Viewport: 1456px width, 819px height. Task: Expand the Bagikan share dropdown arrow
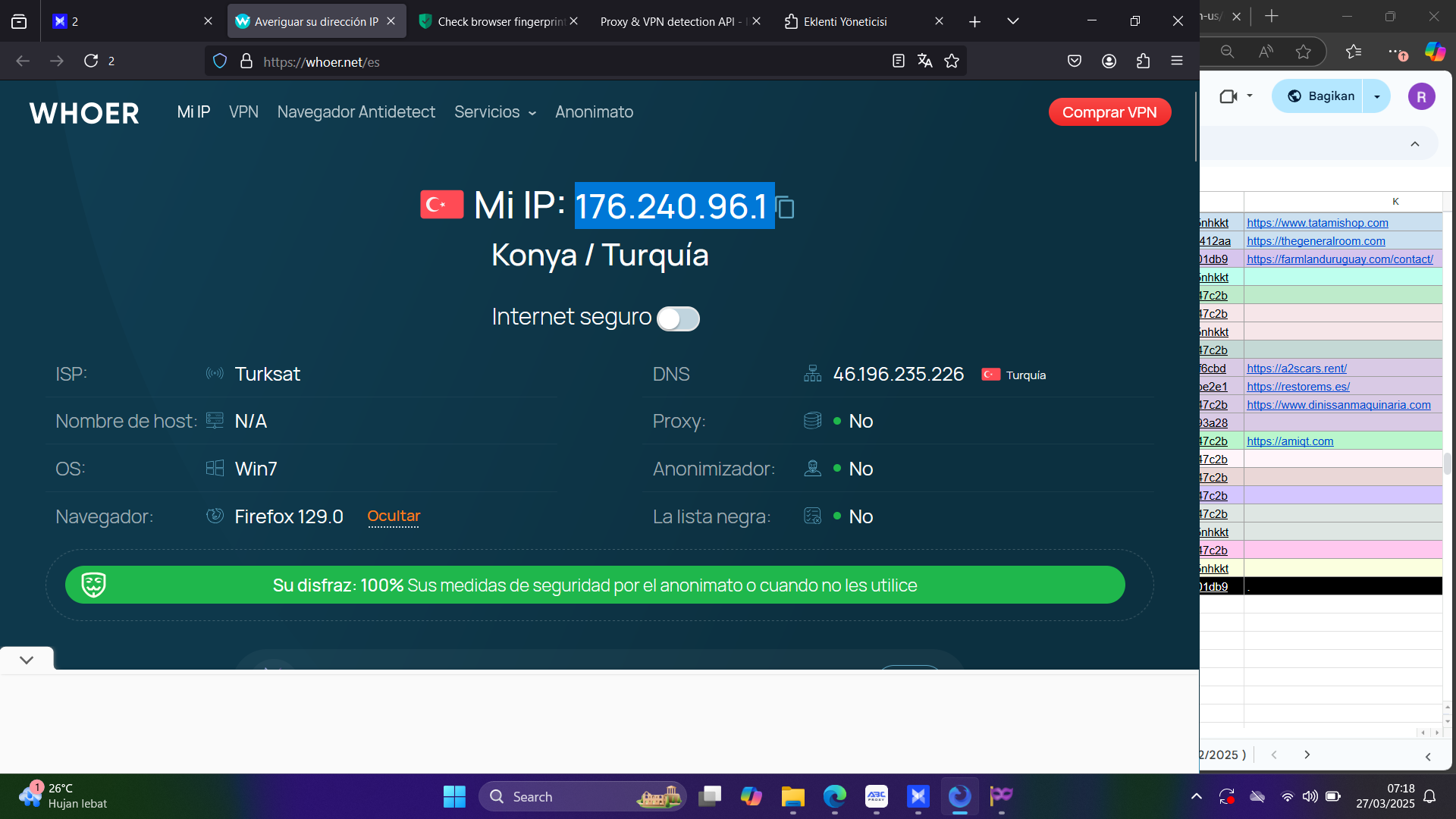point(1377,96)
